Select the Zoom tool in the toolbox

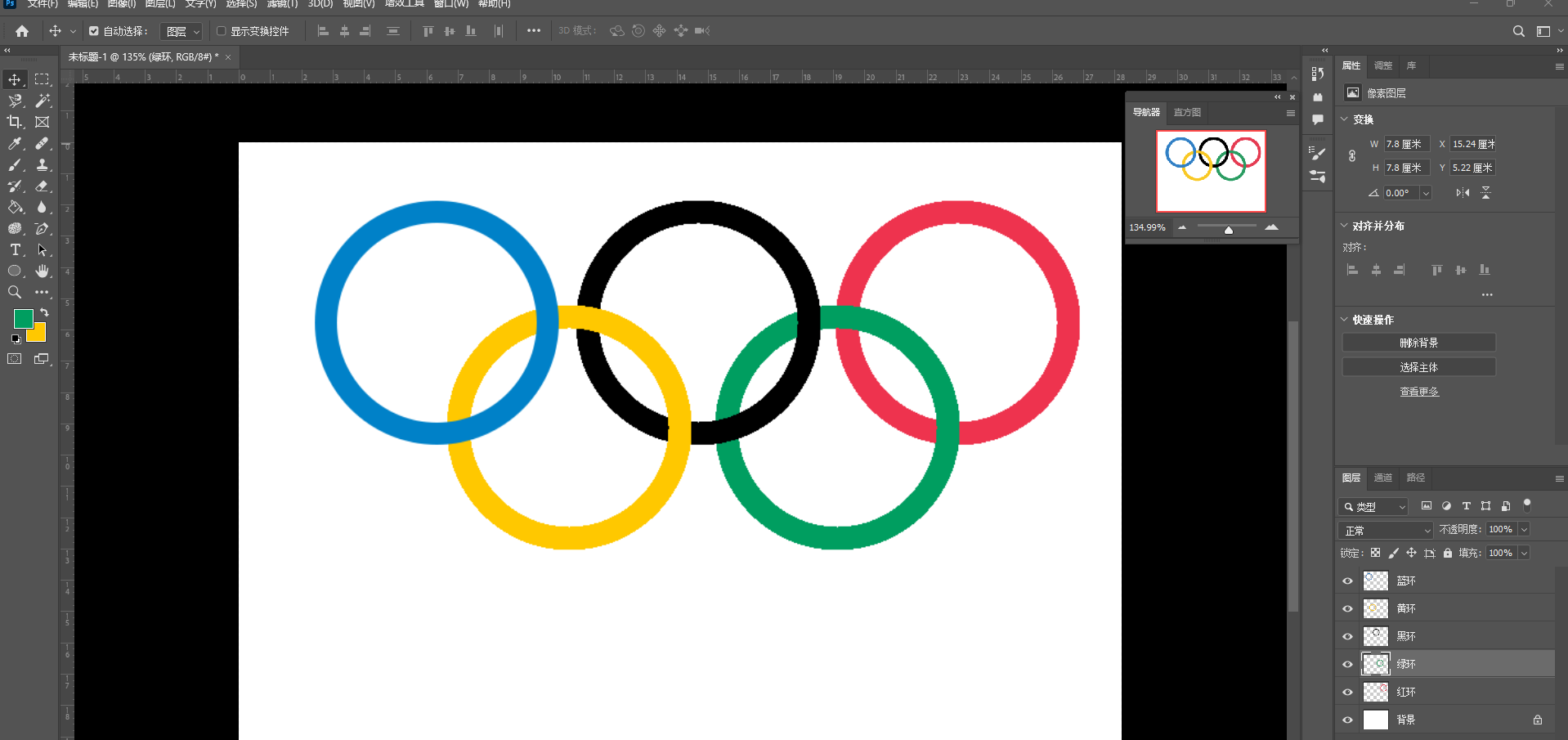pyautogui.click(x=15, y=292)
